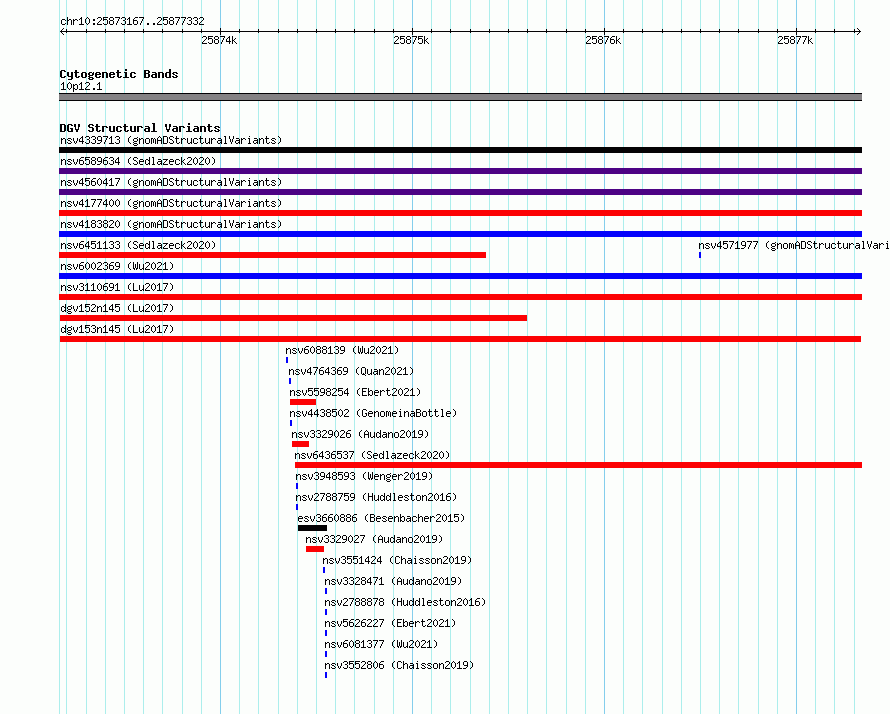This screenshot has height=714, width=890.
Task: Click the left arrow of the ruler
Action: pyautogui.click(x=62, y=32)
